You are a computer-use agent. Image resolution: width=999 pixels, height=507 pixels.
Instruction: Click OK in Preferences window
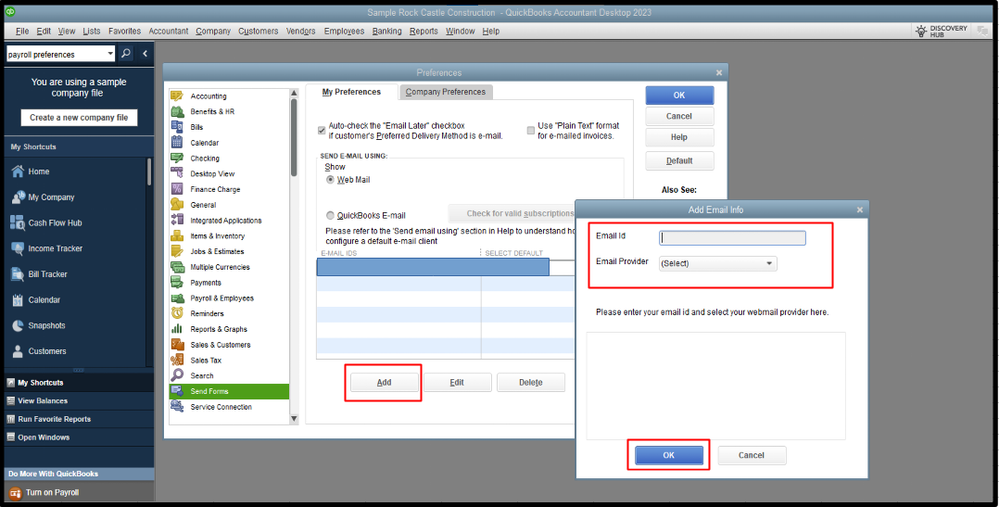pyautogui.click(x=679, y=95)
